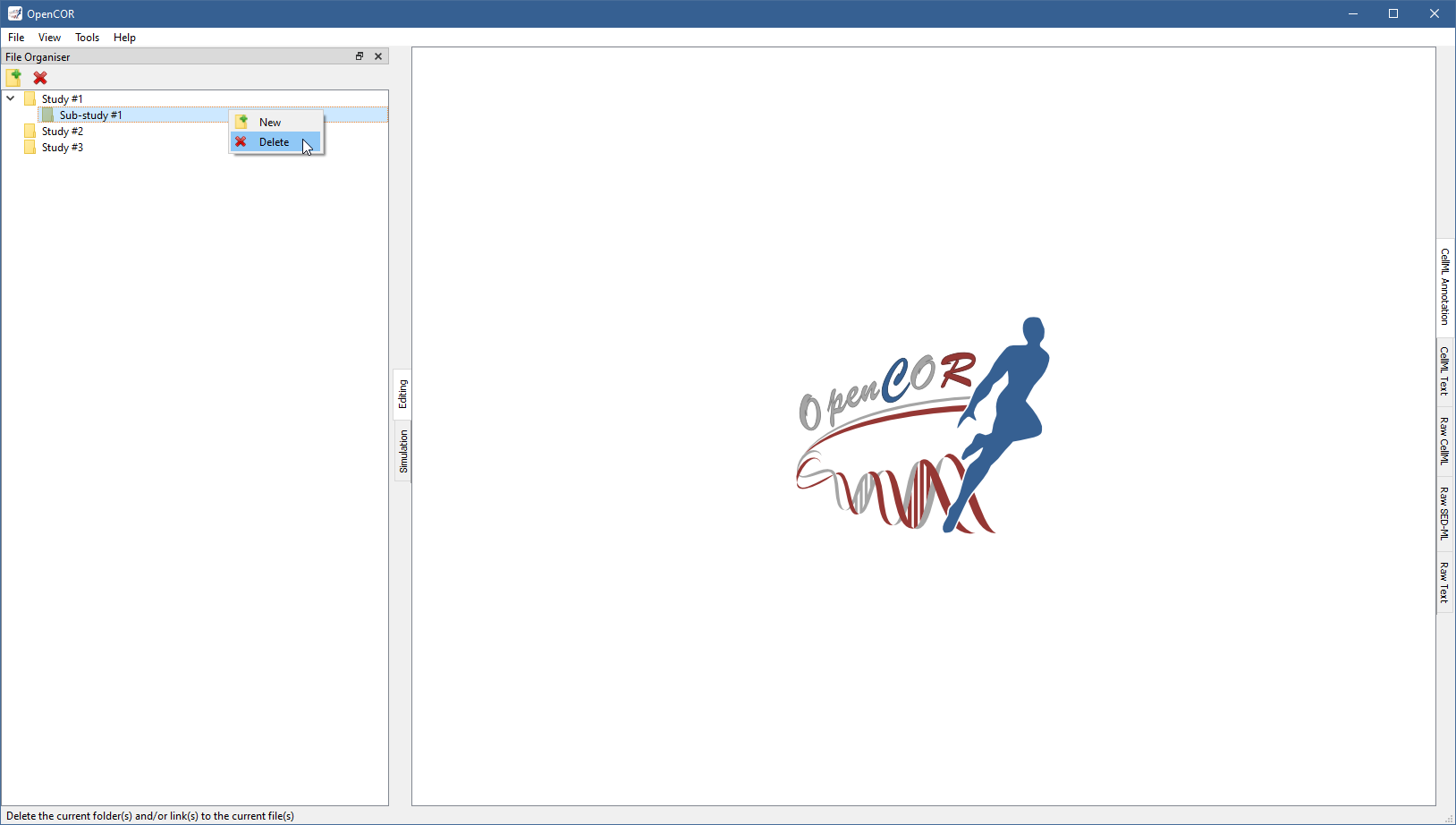
Task: Open the View menu
Action: [49, 38]
